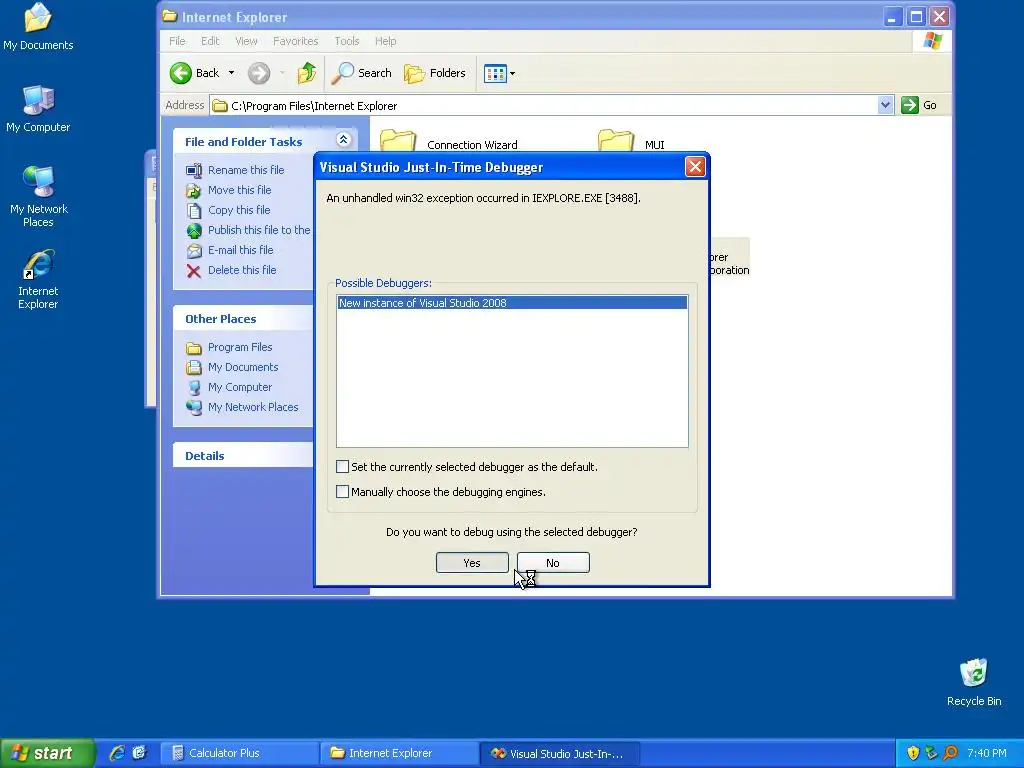Viewport: 1024px width, 768px height.
Task: Switch to Visual Studio Just-In-Time taskbar button
Action: point(560,753)
